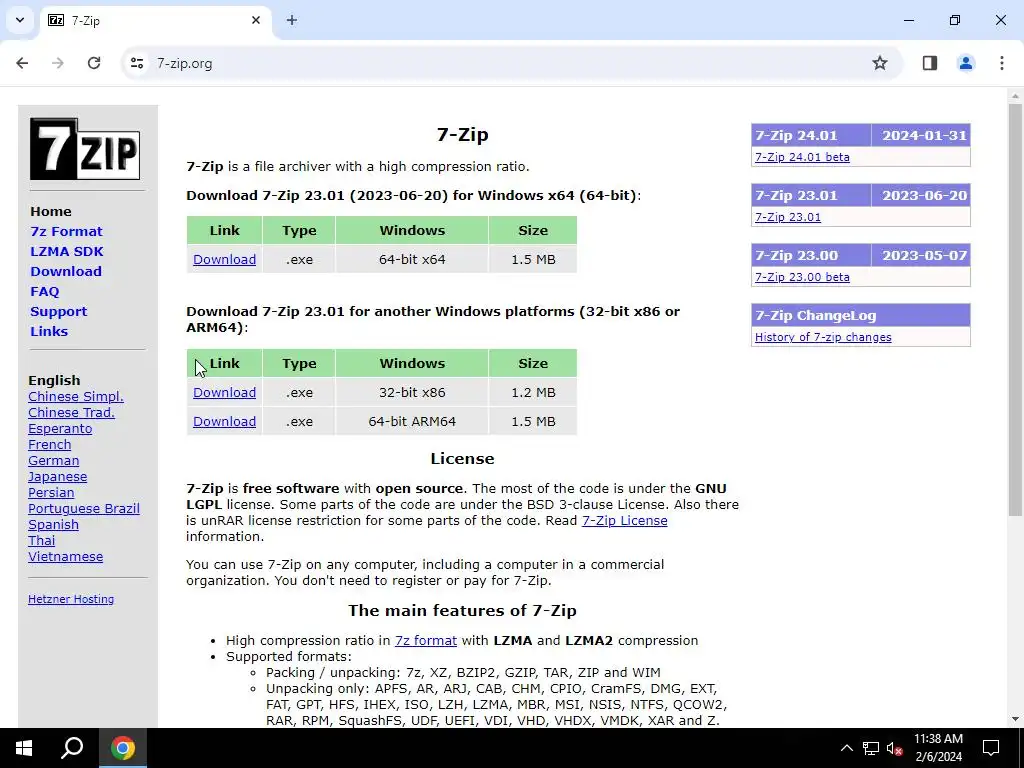Close the 7-Zip browser tab
1024x768 pixels.
pyautogui.click(x=256, y=20)
